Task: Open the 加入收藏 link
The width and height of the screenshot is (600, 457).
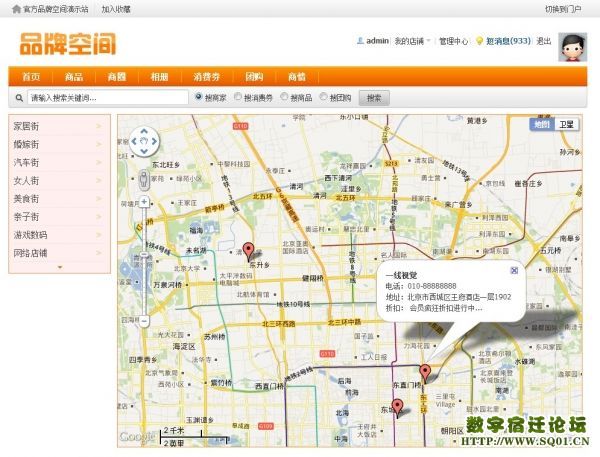Action: [116, 9]
